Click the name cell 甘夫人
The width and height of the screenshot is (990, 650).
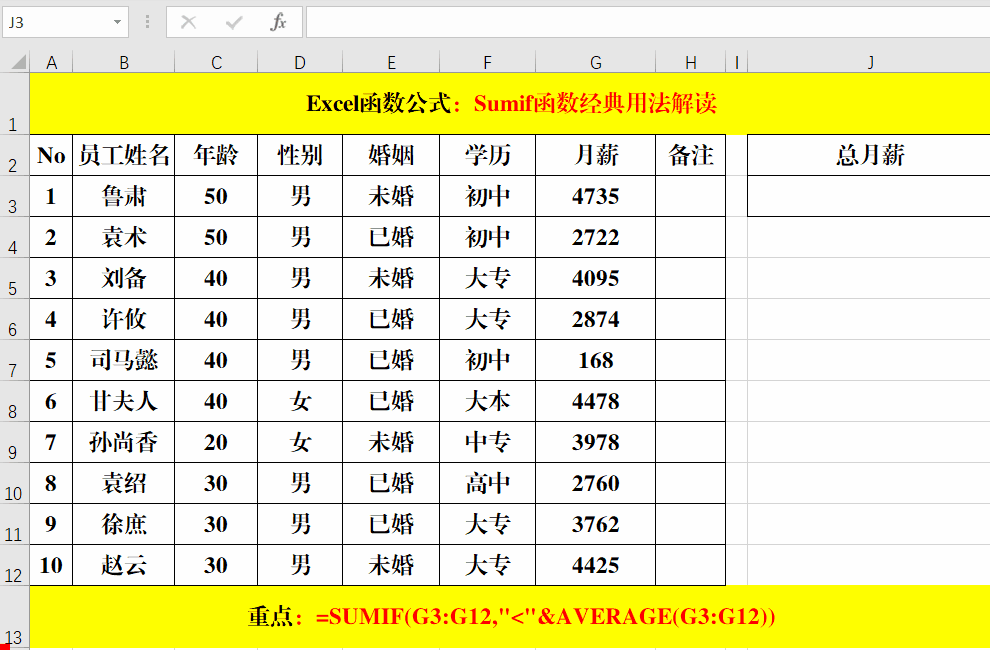[x=124, y=402]
